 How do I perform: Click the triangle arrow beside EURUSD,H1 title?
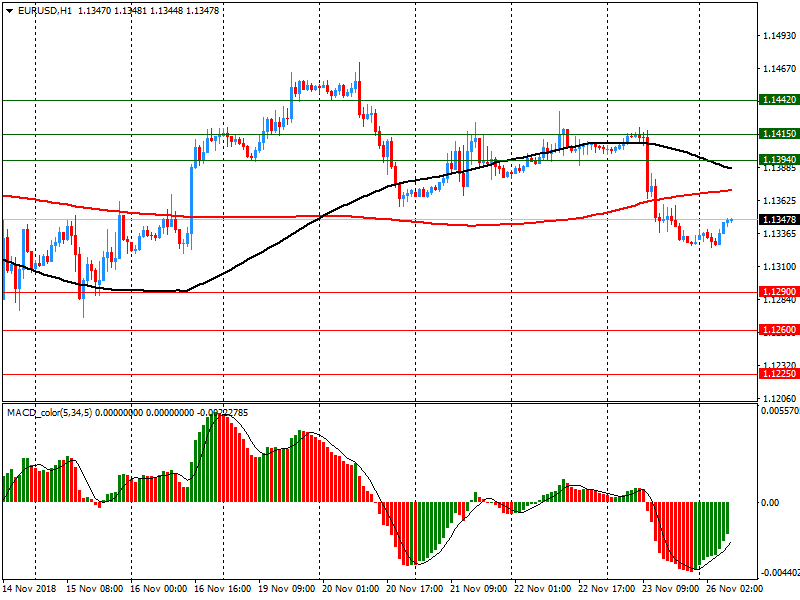pyautogui.click(x=9, y=10)
